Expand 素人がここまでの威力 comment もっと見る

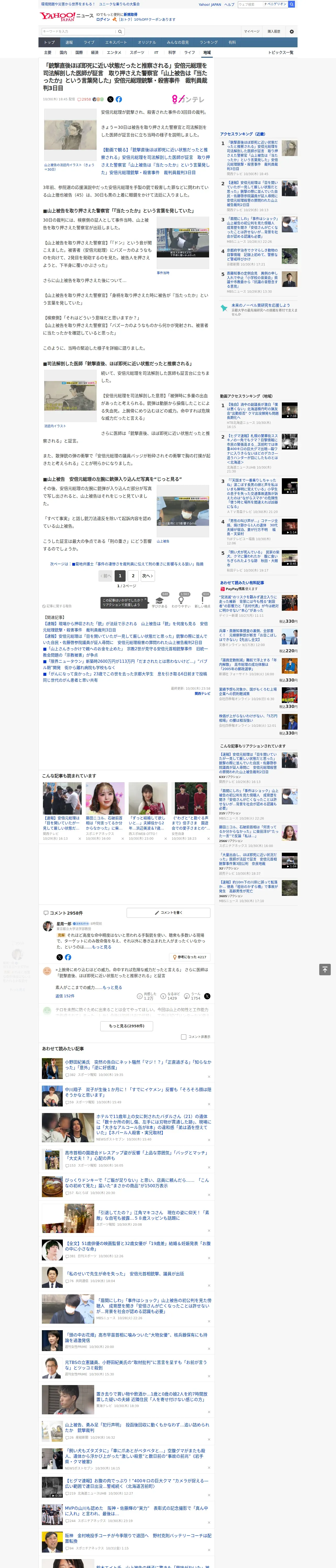point(112,987)
